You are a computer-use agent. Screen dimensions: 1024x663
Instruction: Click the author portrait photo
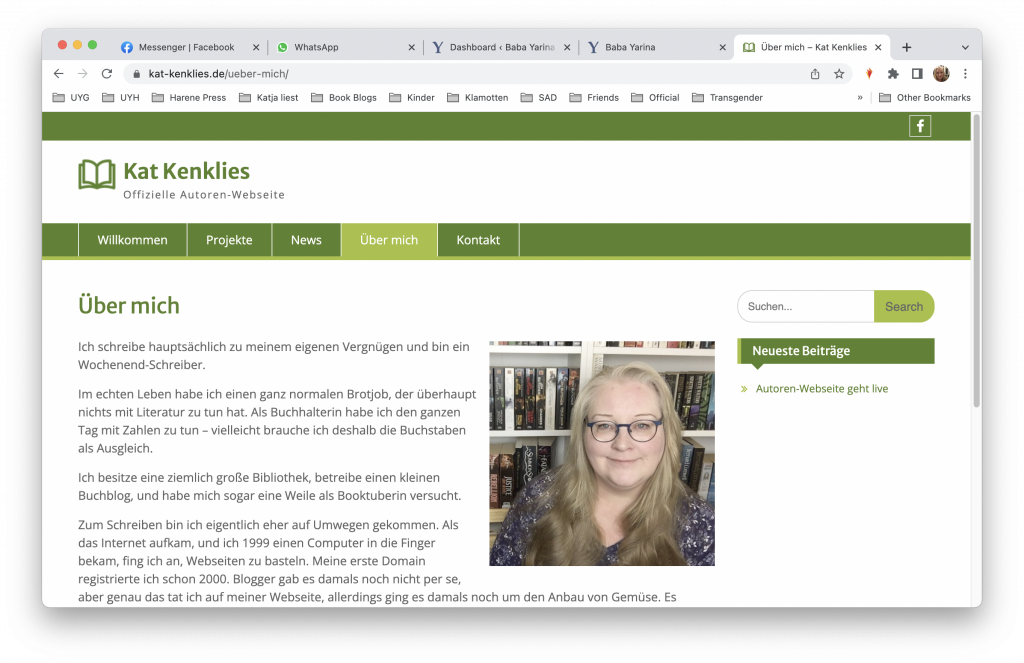pyautogui.click(x=602, y=453)
